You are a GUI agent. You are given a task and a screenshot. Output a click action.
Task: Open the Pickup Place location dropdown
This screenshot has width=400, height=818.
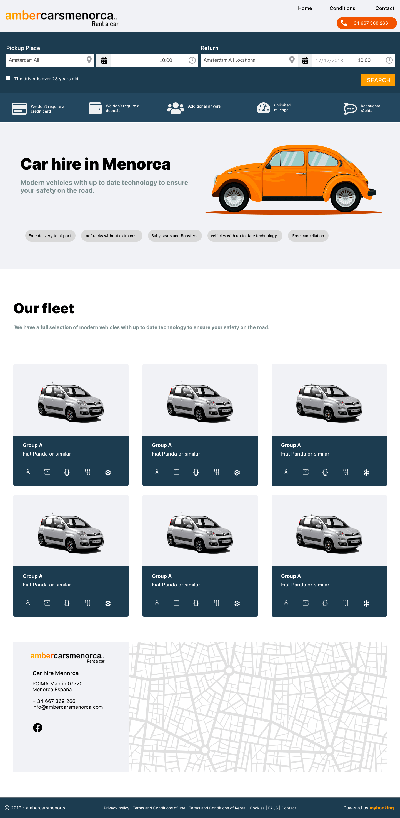50,61
